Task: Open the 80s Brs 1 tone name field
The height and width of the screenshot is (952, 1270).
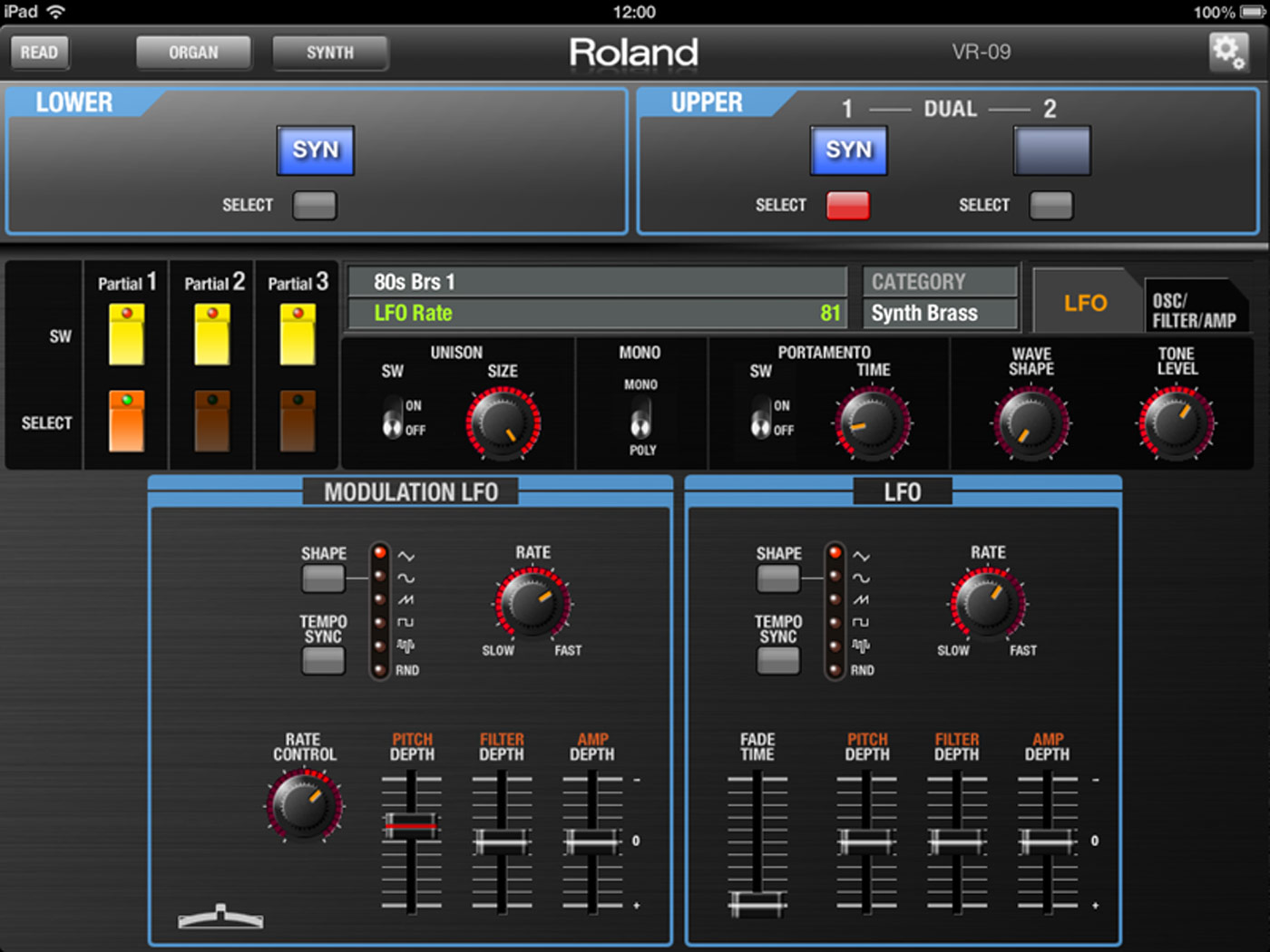Action: [x=597, y=282]
